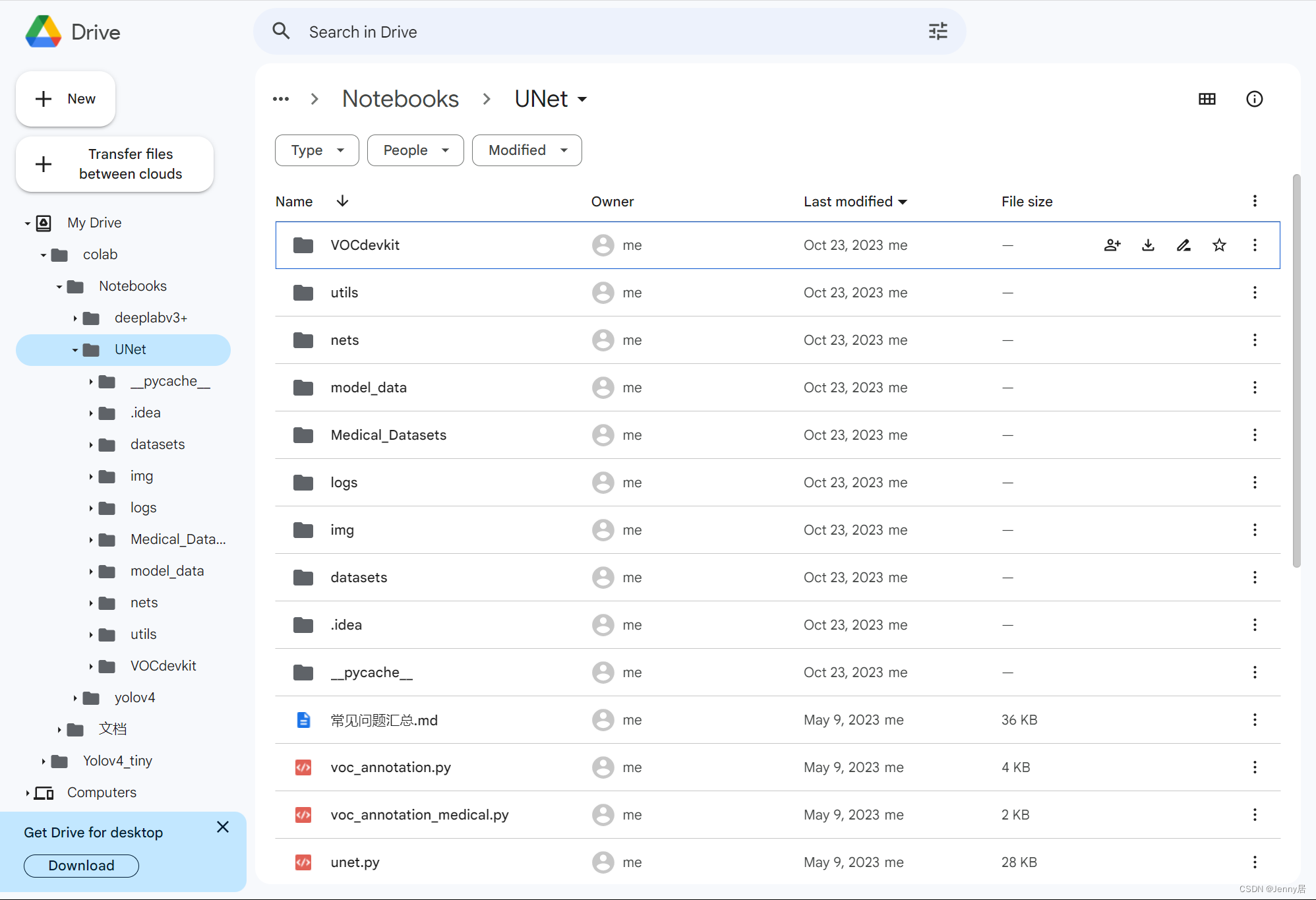The width and height of the screenshot is (1316, 900).
Task: Download the VOCdevkit folder
Action: coord(1148,245)
